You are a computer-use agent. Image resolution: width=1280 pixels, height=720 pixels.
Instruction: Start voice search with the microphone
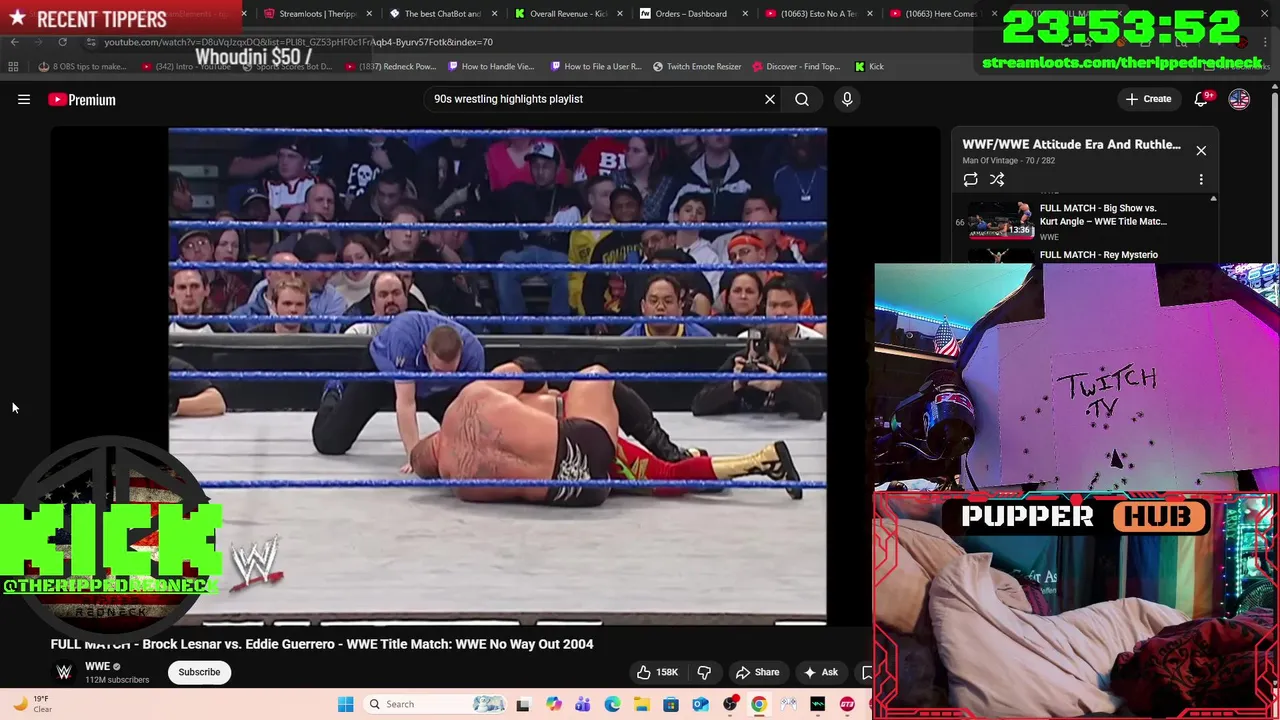click(x=847, y=99)
